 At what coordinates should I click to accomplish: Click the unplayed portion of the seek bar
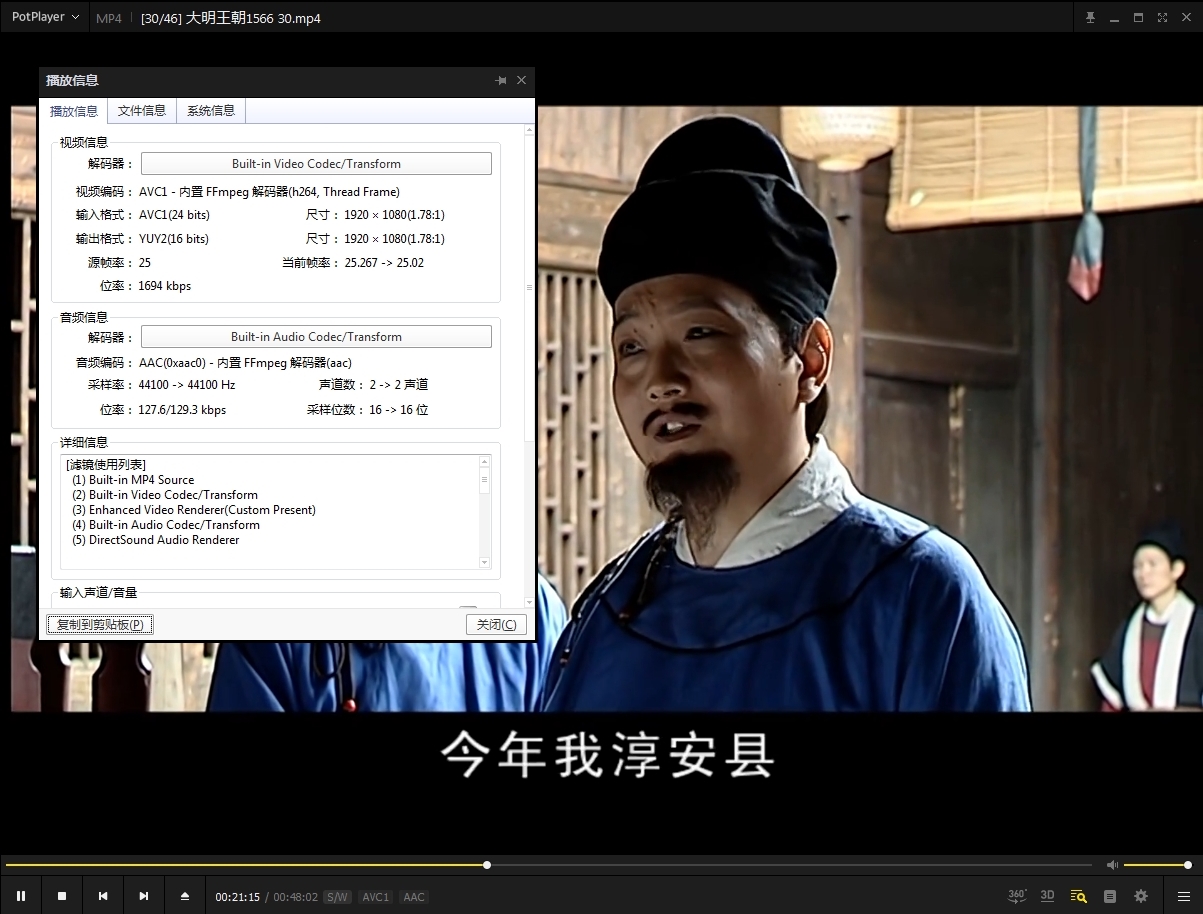pos(790,865)
